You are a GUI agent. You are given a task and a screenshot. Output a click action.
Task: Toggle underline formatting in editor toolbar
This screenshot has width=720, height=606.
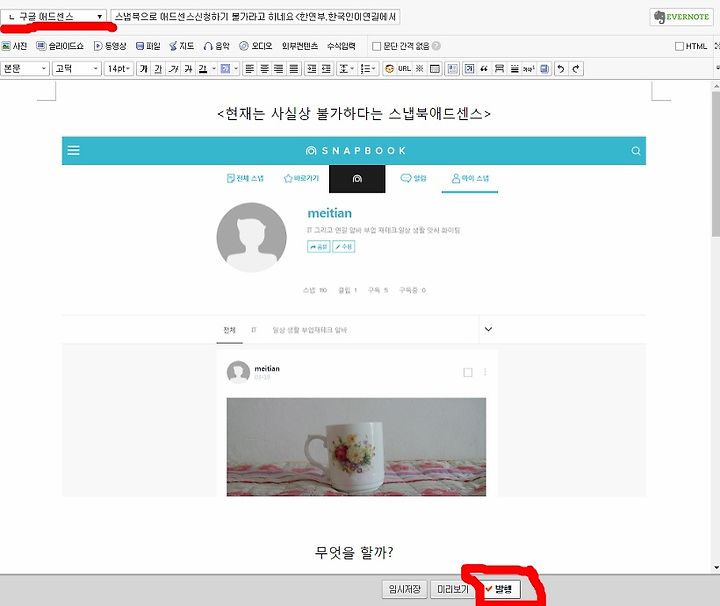158,69
